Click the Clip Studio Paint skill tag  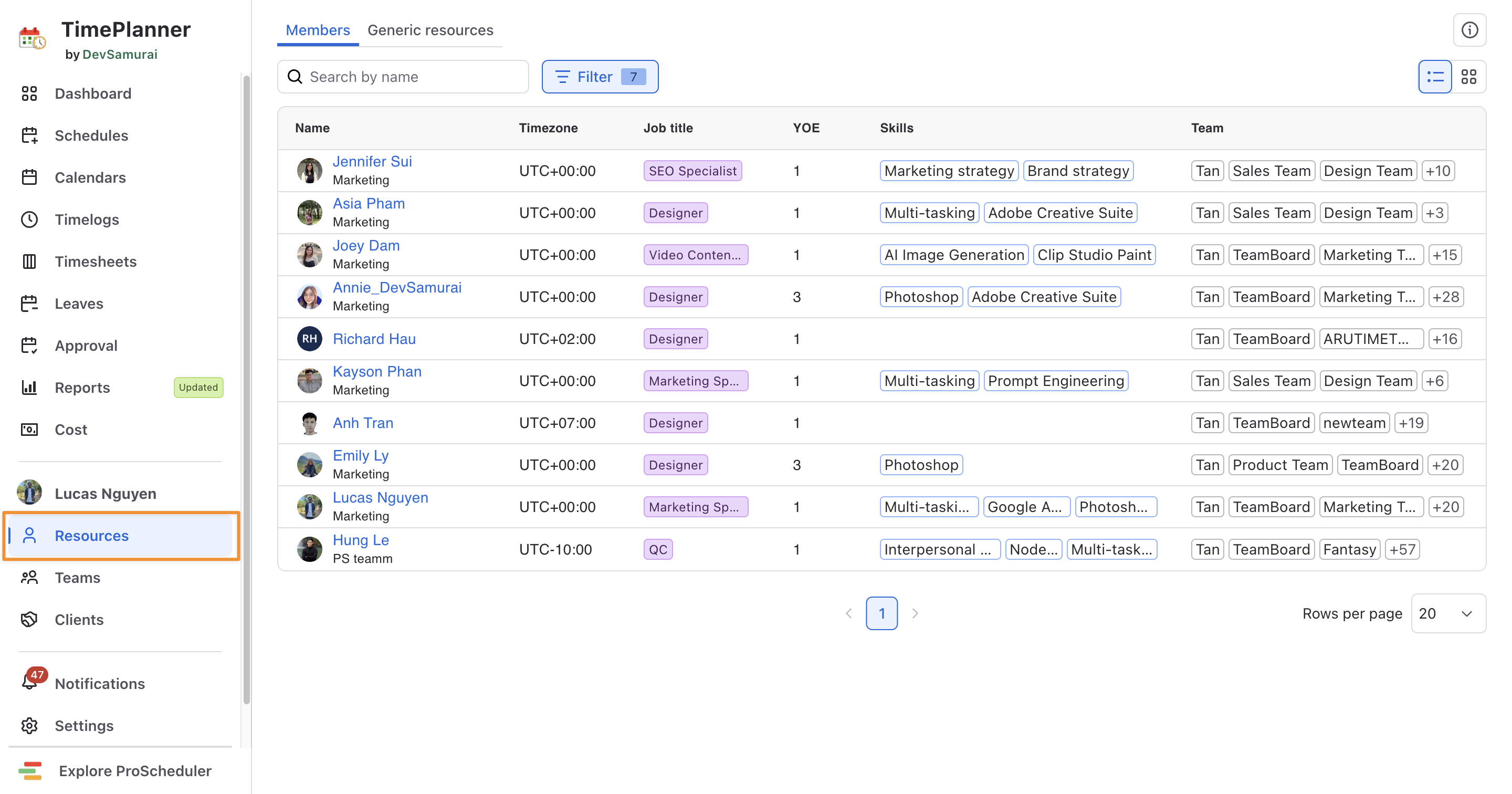(1094, 255)
